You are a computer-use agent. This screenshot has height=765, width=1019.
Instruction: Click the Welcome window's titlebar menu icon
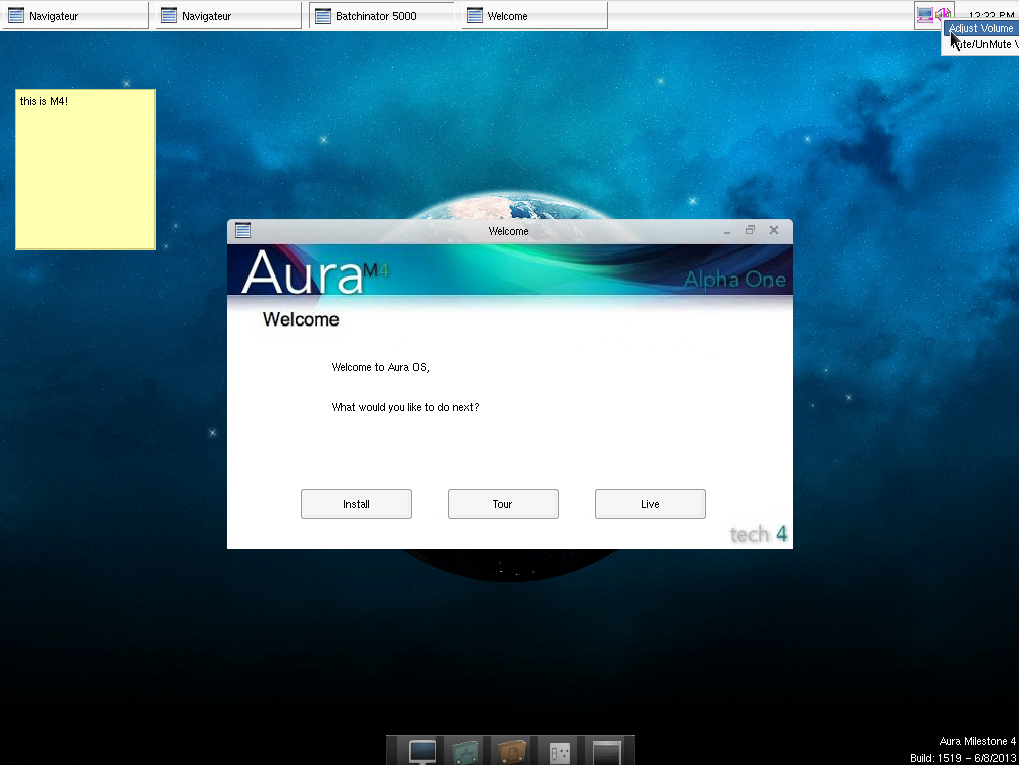[242, 230]
